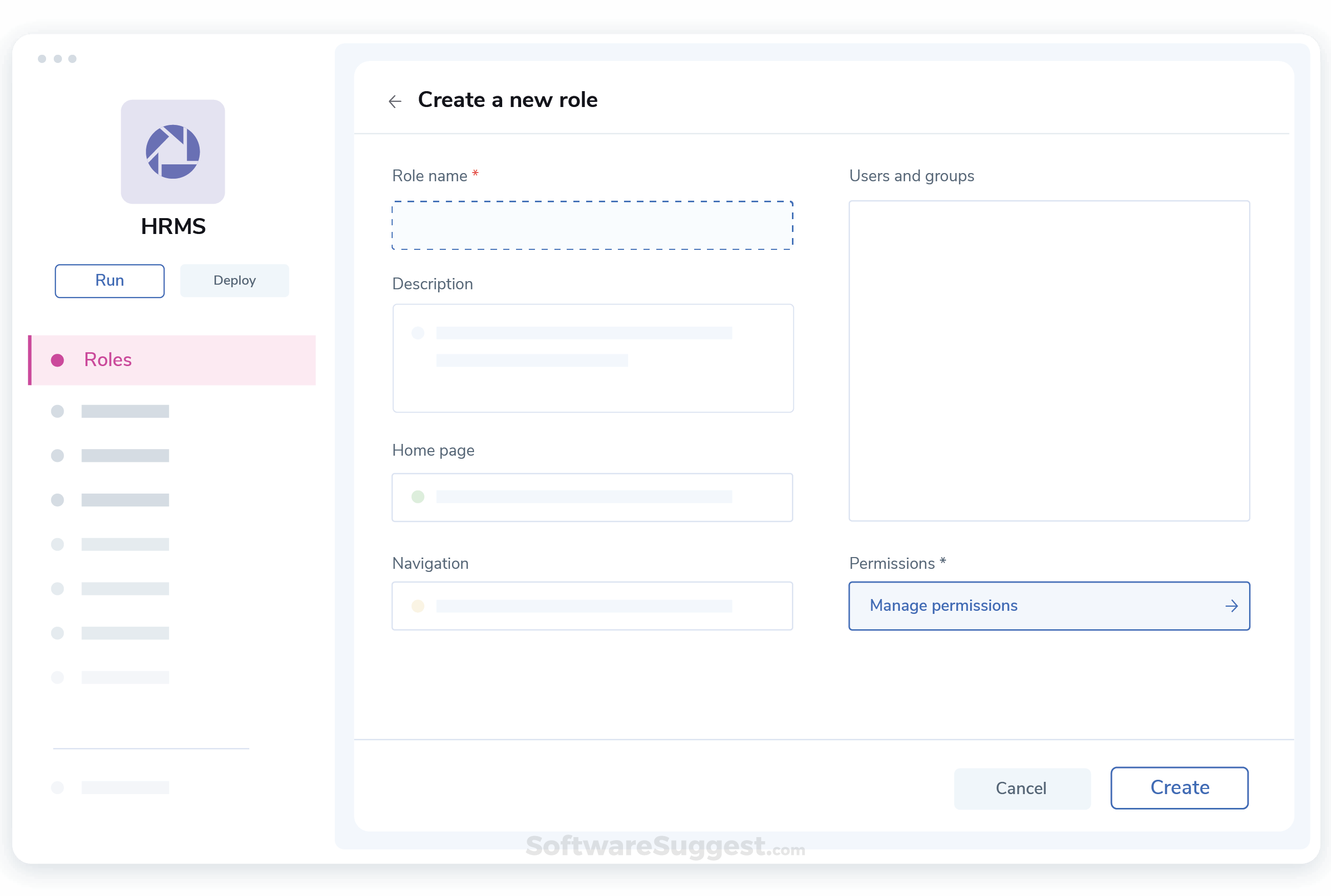Select the bullet of the first placeholder sidebar item

coord(58,411)
